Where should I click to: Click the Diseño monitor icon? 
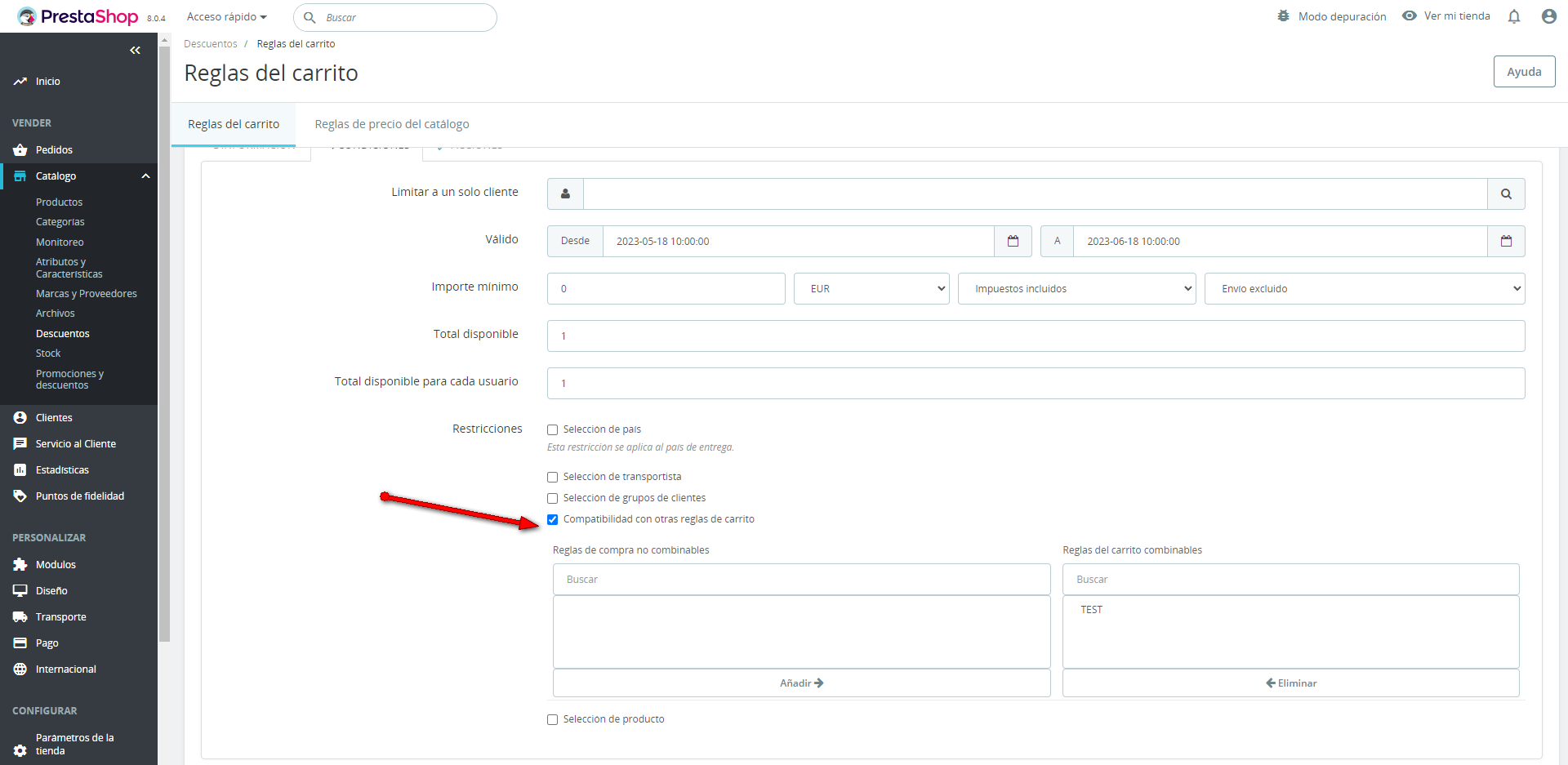click(20, 591)
